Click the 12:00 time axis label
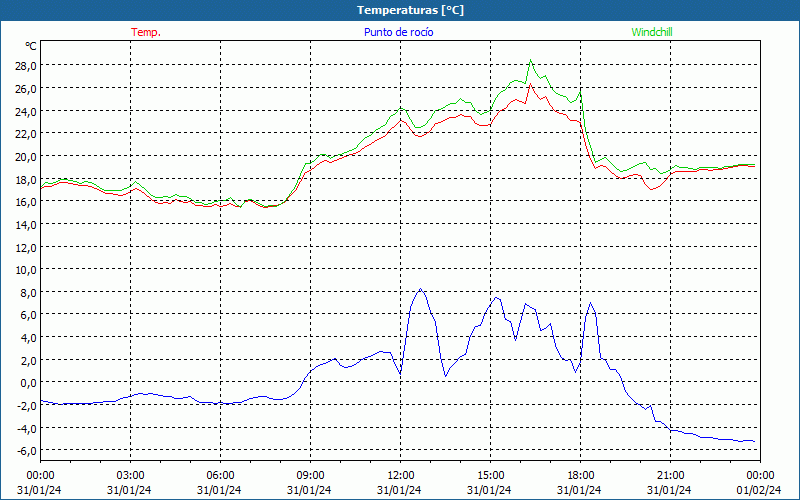Image resolution: width=800 pixels, height=500 pixels. tap(401, 475)
